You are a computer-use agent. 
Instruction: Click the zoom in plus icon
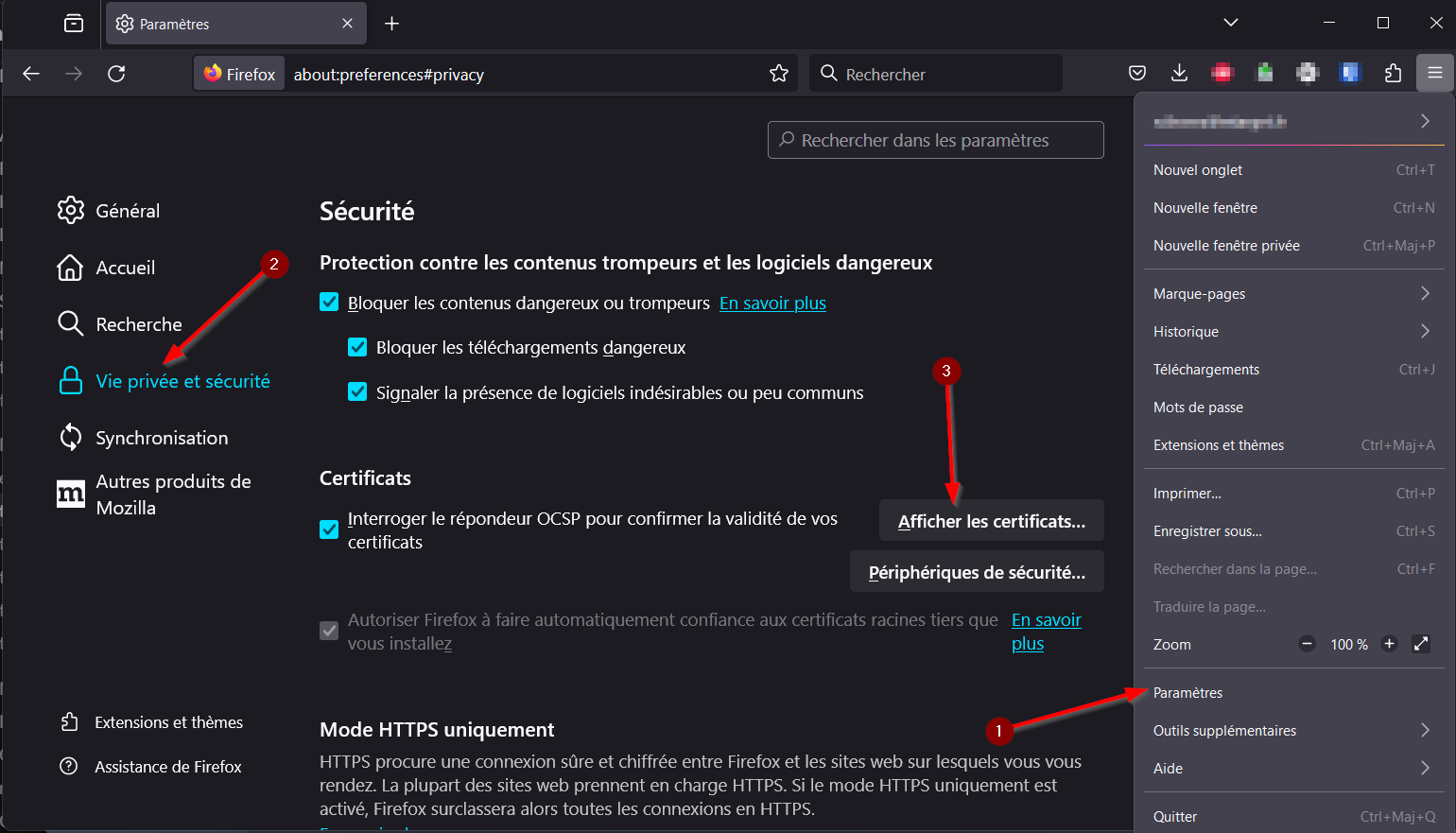coord(1389,644)
